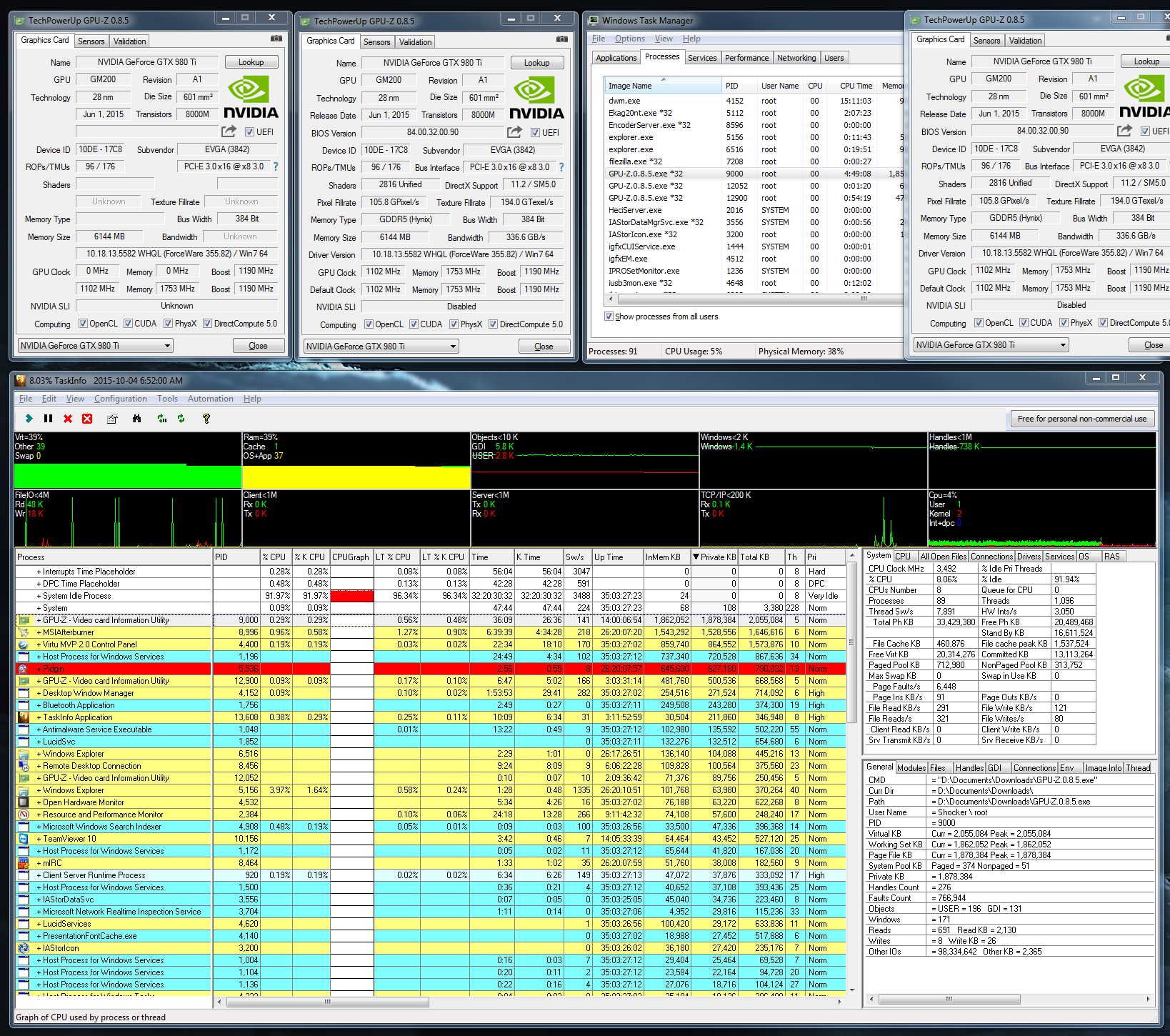
Task: Click the BIOS save icon in left GPU-Z window
Action: coord(229,131)
